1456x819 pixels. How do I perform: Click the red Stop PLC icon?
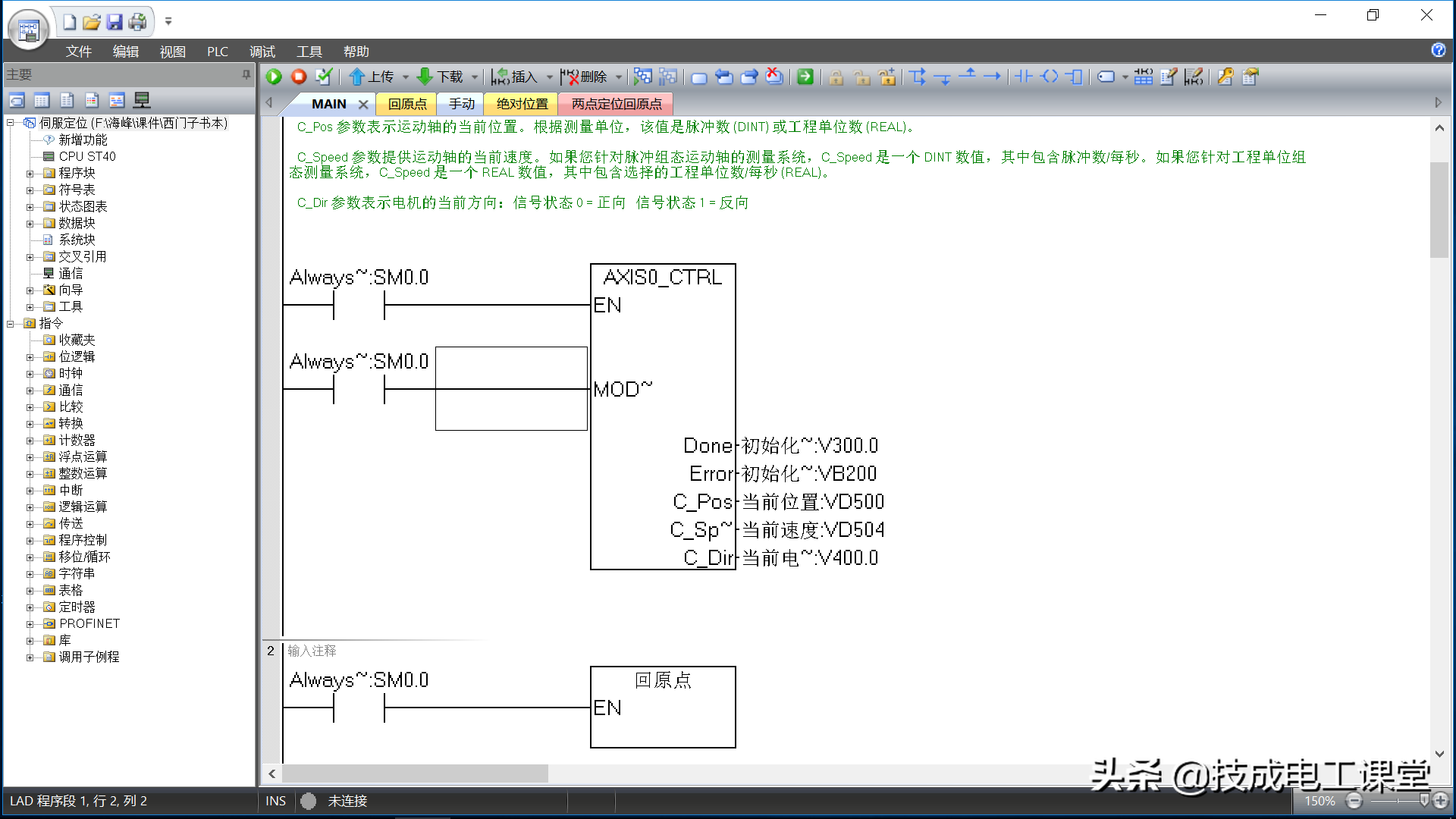click(x=299, y=77)
